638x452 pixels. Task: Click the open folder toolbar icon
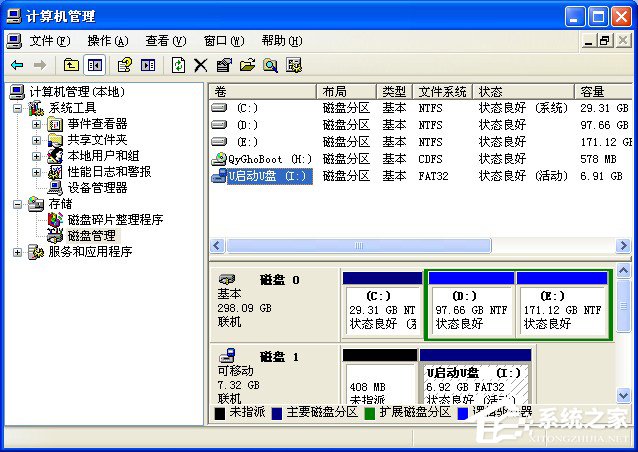pos(247,65)
